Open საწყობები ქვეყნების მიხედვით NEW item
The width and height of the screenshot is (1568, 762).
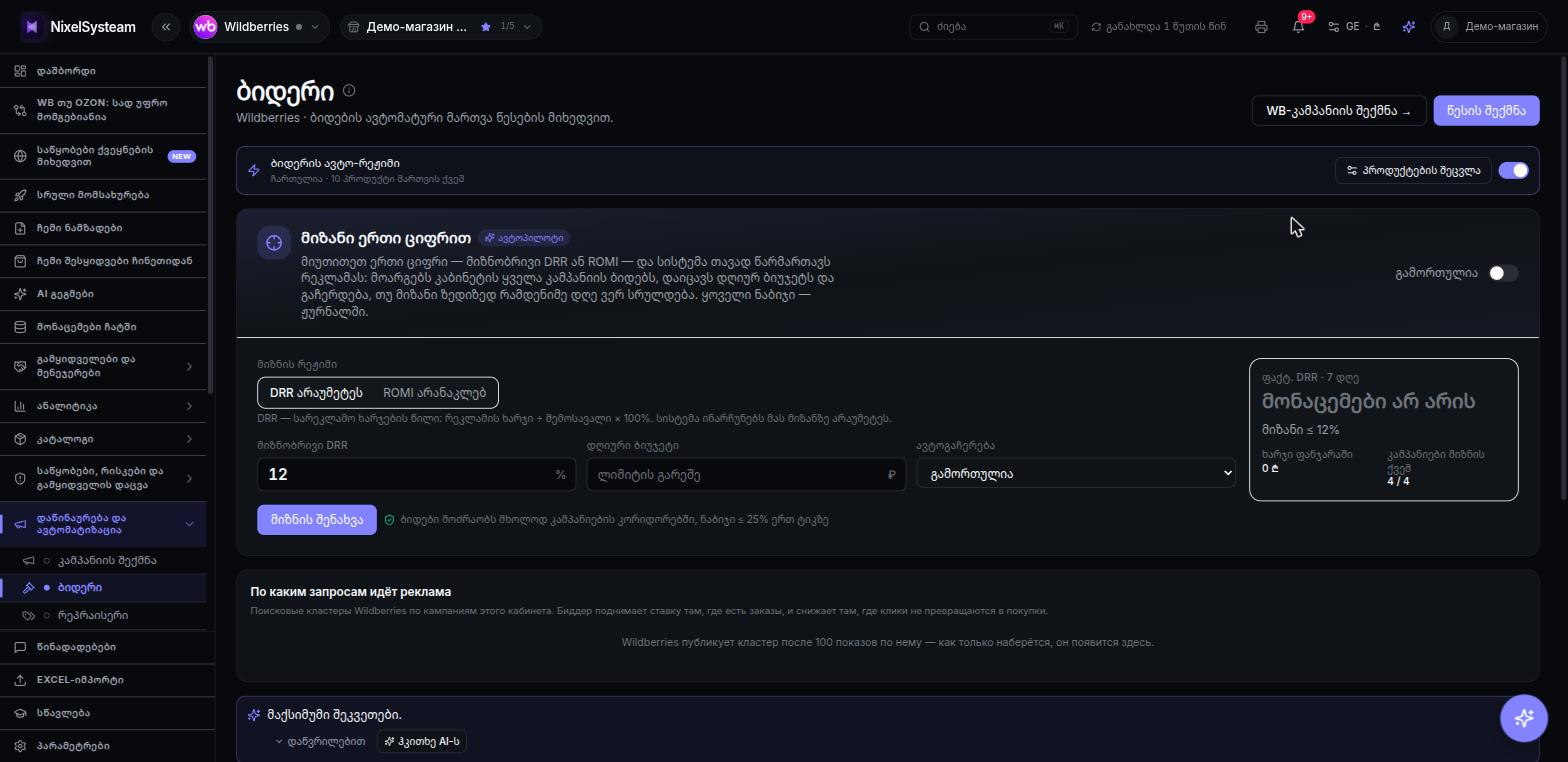tap(104, 156)
